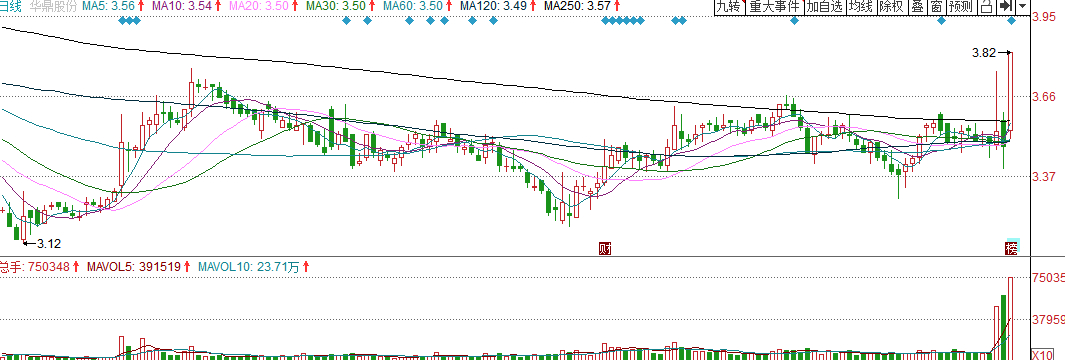Open the 预测 forecast tool
The image size is (1065, 360).
961,7
